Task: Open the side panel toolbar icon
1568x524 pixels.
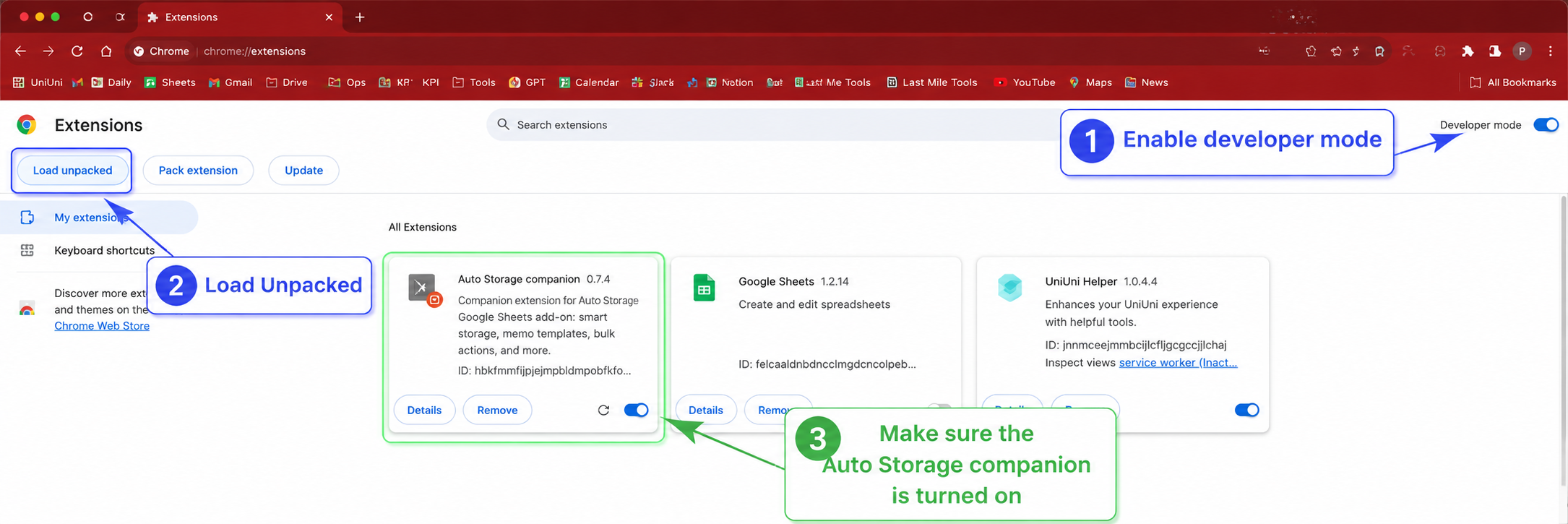Action: point(1494,51)
